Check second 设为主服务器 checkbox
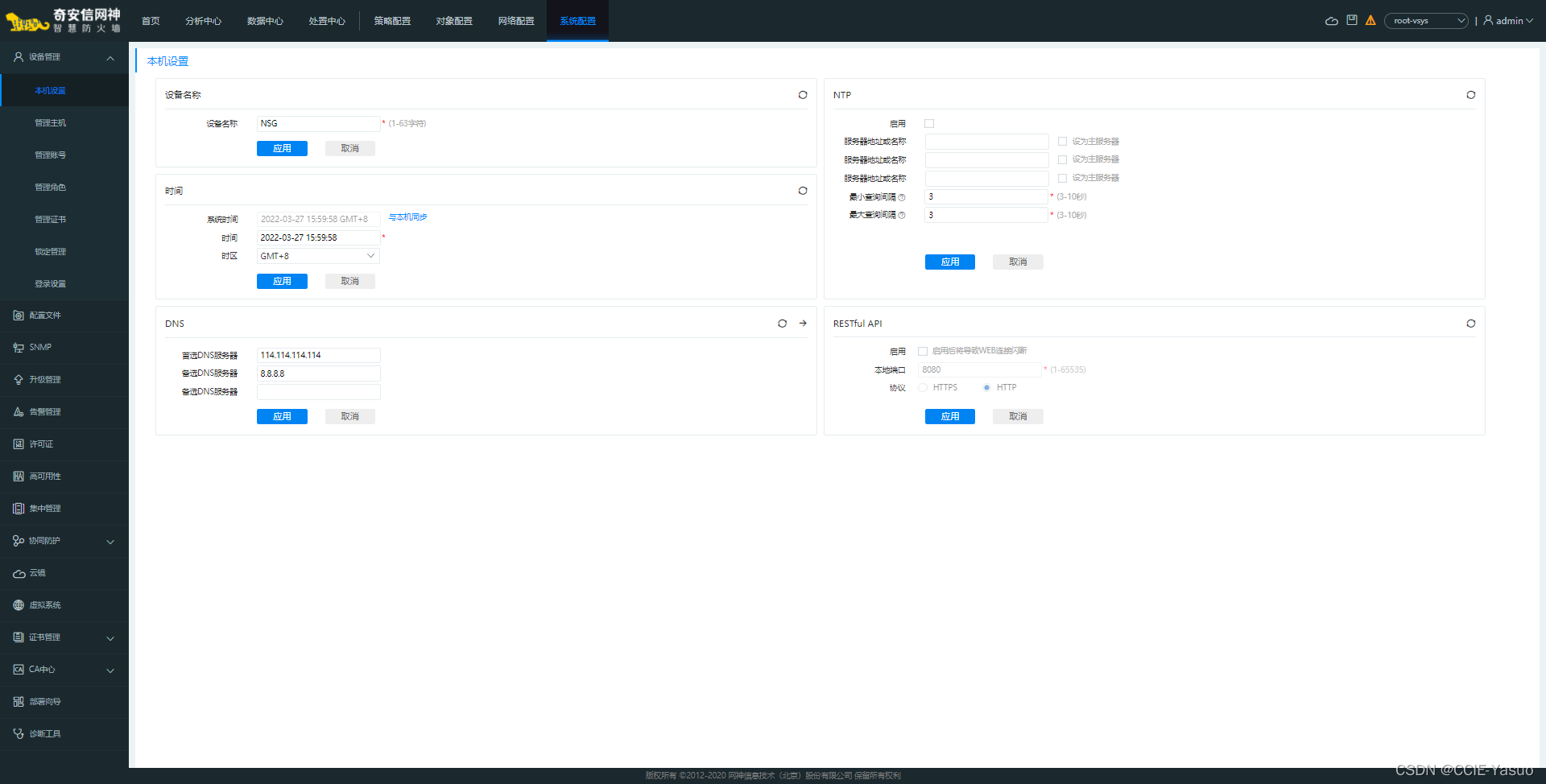 [x=1062, y=160]
